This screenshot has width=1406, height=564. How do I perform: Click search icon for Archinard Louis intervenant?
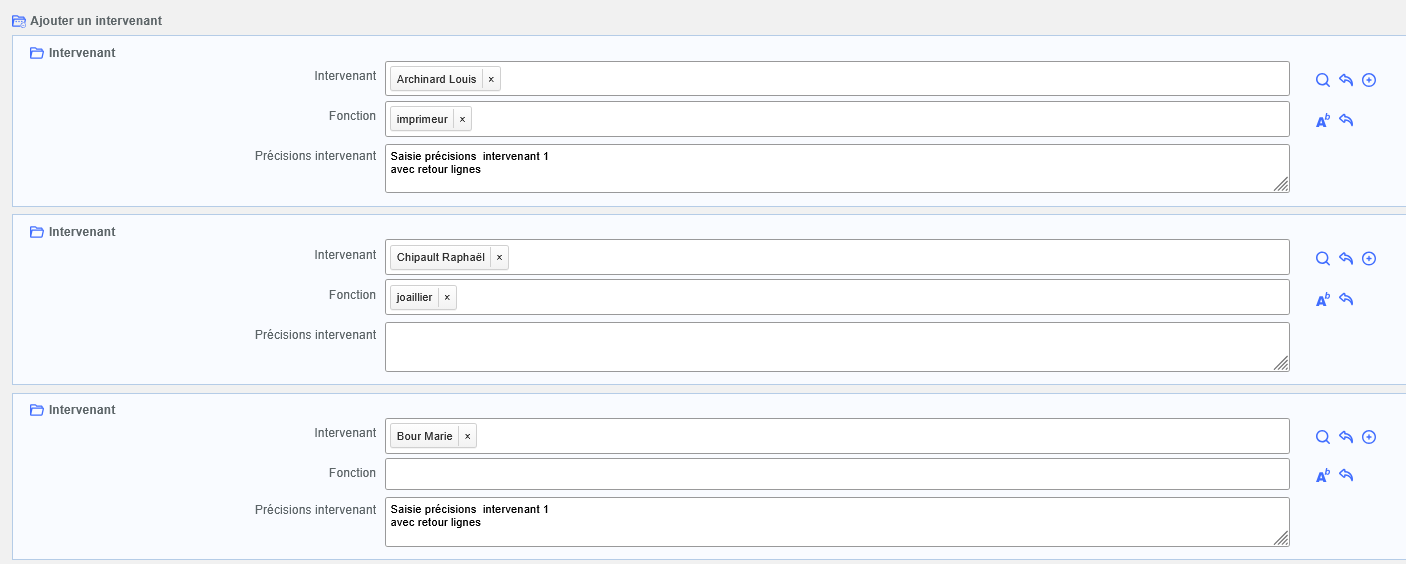[1322, 80]
